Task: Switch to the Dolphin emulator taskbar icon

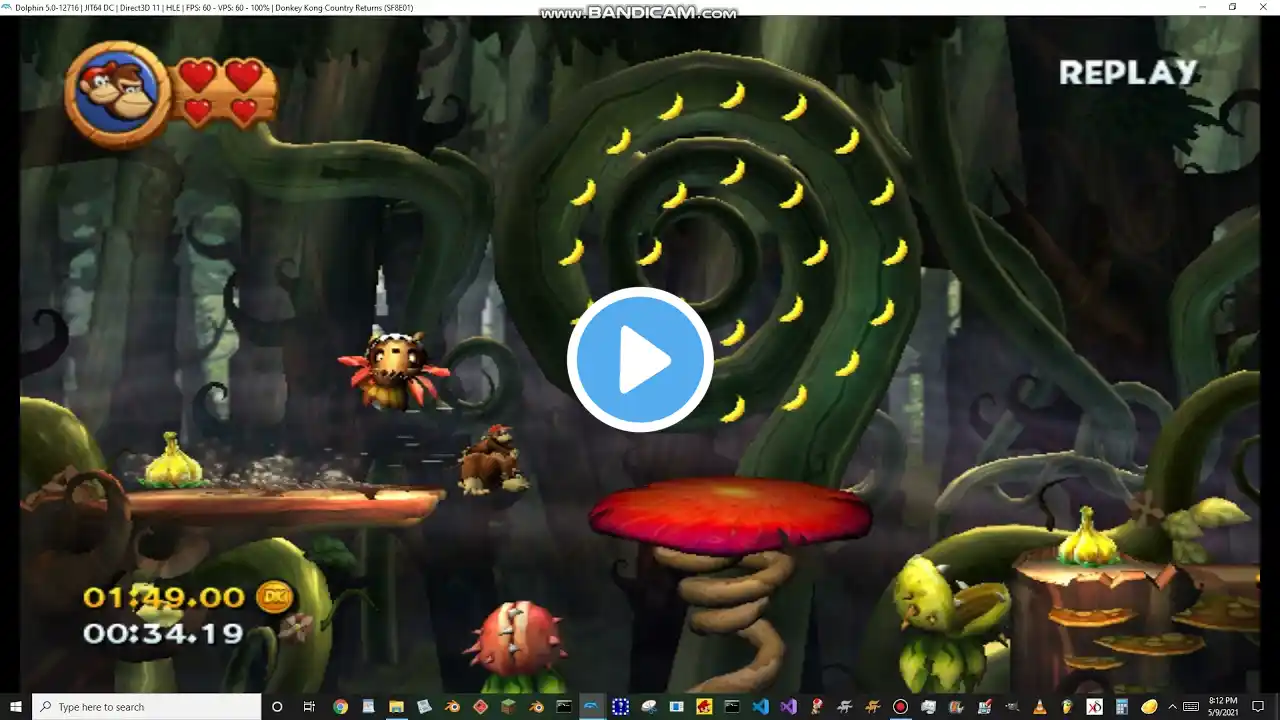Action: point(592,707)
